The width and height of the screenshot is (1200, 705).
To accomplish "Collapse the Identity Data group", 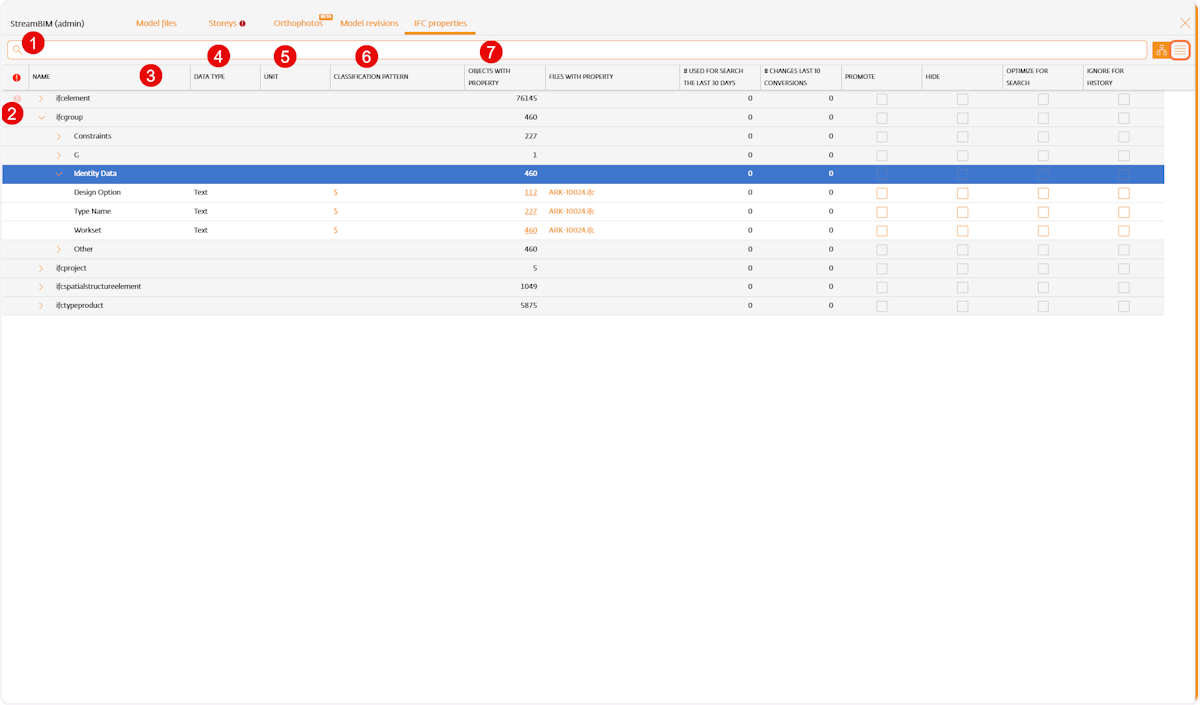I will coord(59,173).
